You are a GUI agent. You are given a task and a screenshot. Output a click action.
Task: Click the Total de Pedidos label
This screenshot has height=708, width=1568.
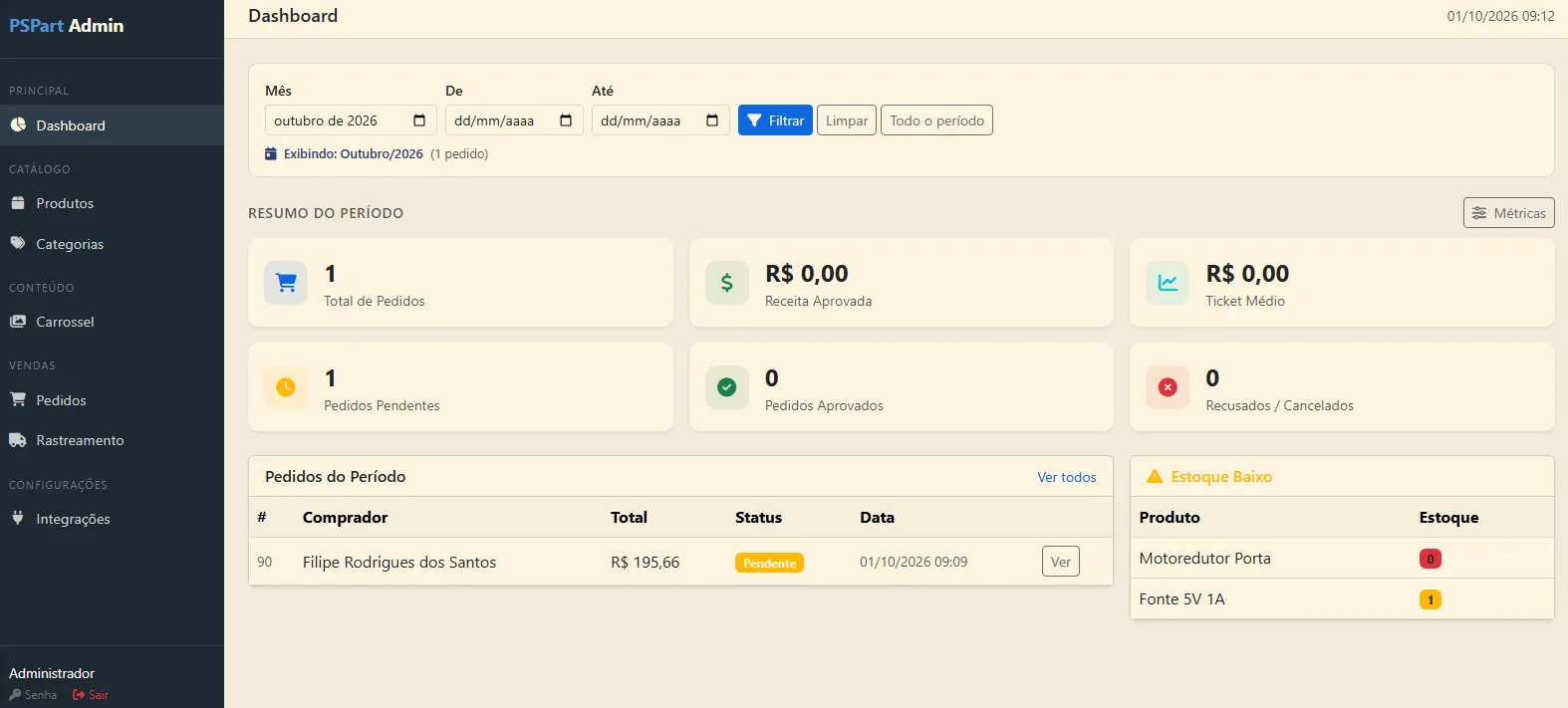point(375,301)
